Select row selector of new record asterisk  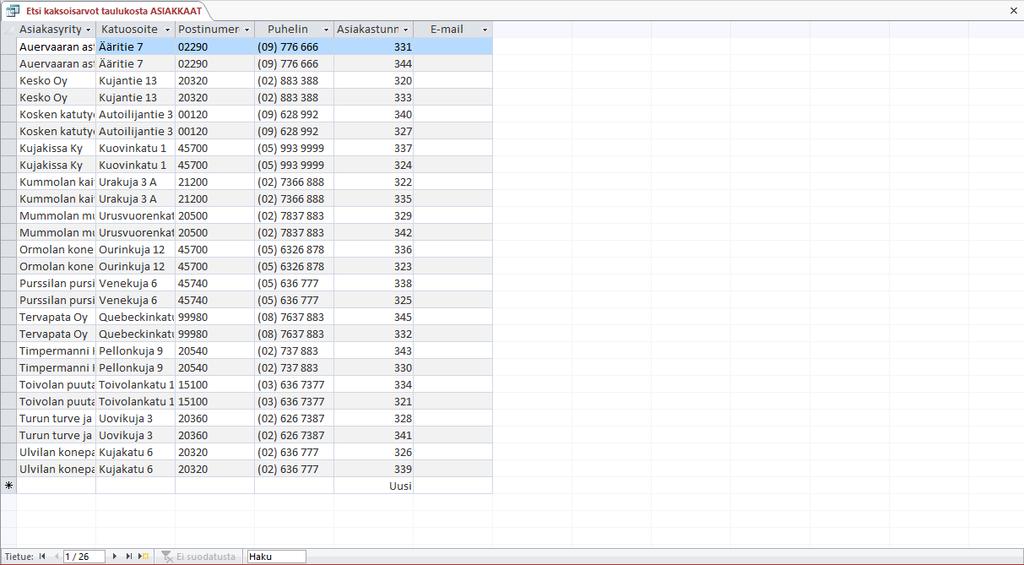(x=8, y=486)
